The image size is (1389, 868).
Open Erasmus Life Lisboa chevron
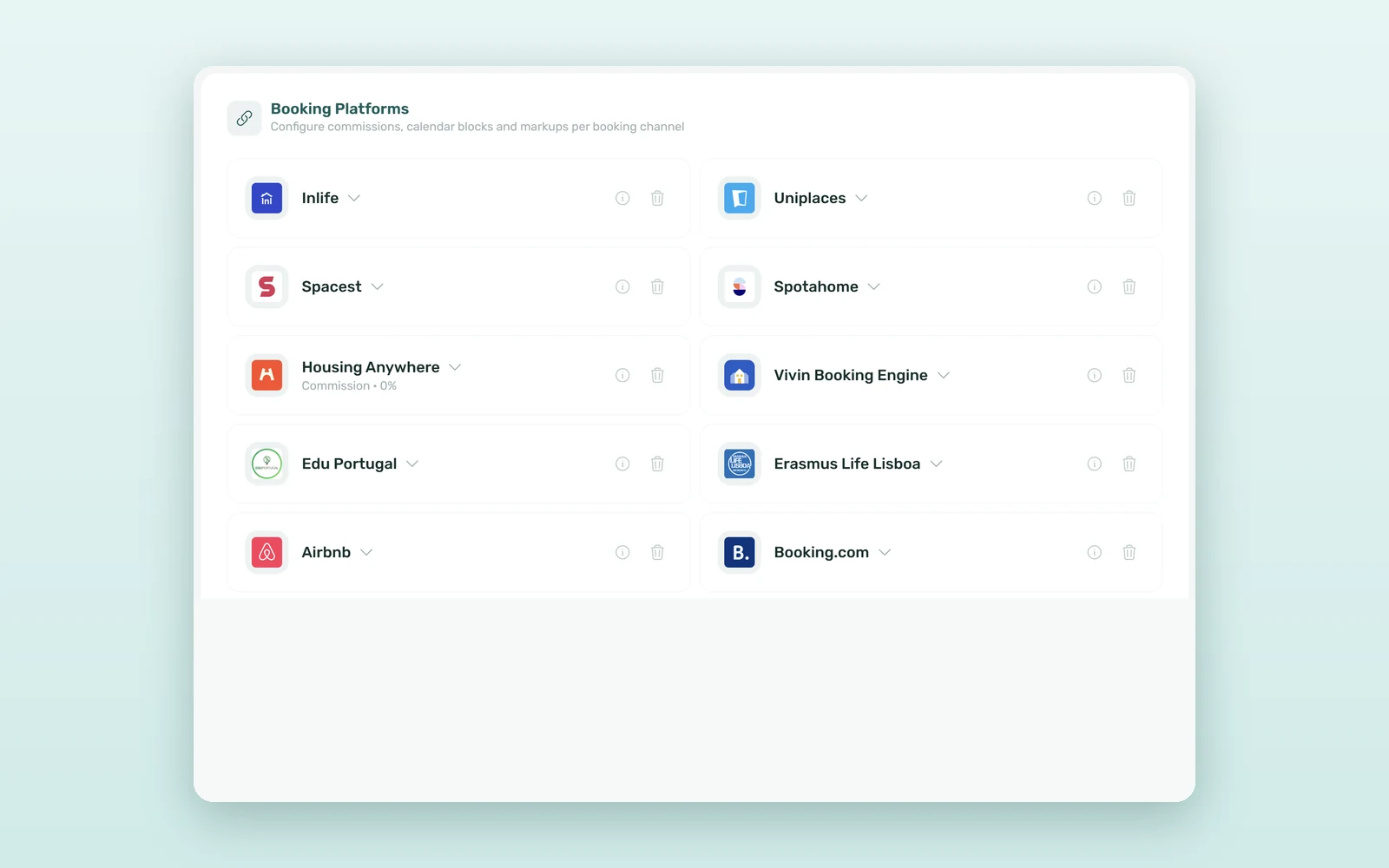[937, 464]
